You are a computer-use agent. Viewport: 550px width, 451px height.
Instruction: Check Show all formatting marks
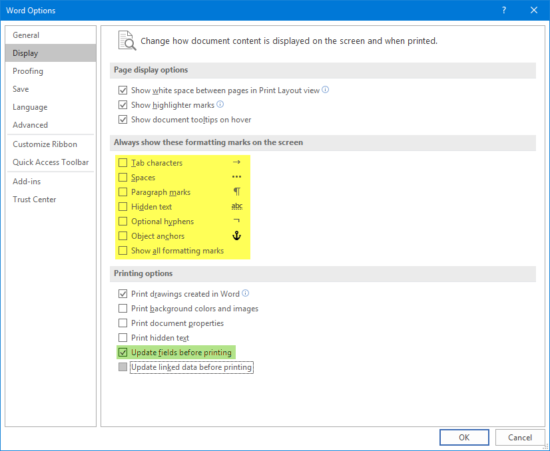click(x=122, y=251)
